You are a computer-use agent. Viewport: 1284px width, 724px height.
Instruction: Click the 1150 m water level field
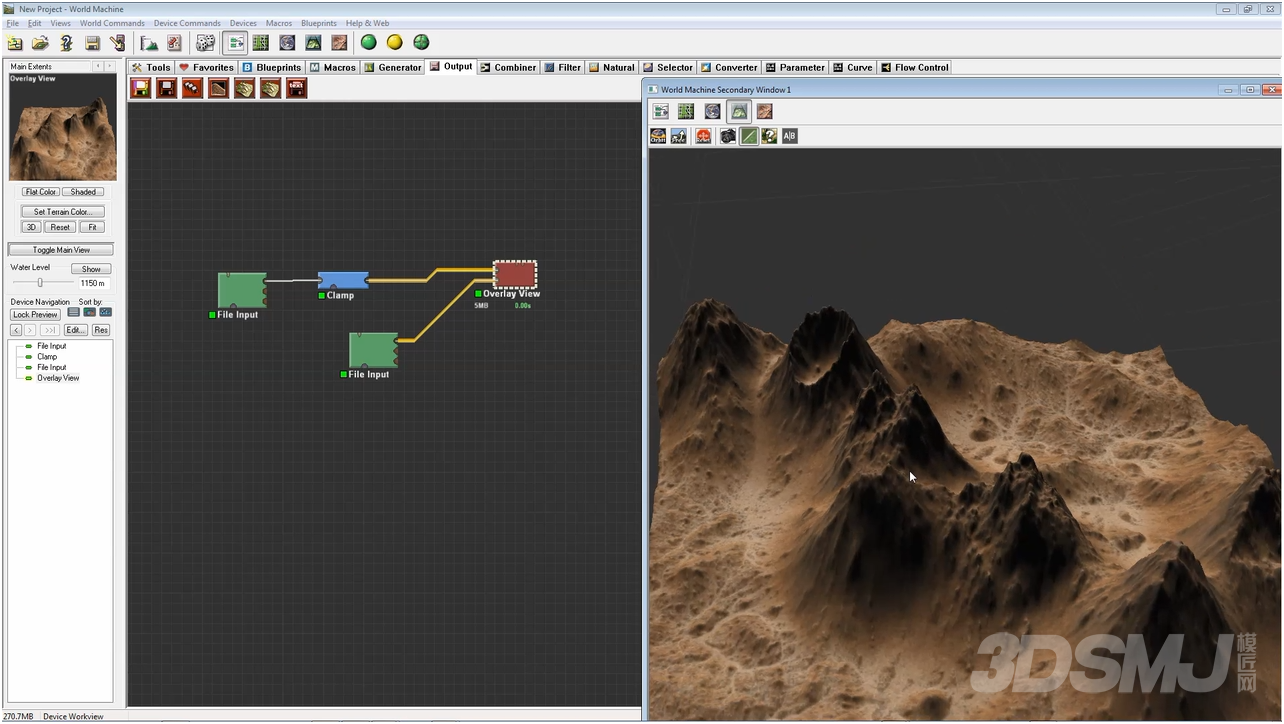(x=93, y=283)
